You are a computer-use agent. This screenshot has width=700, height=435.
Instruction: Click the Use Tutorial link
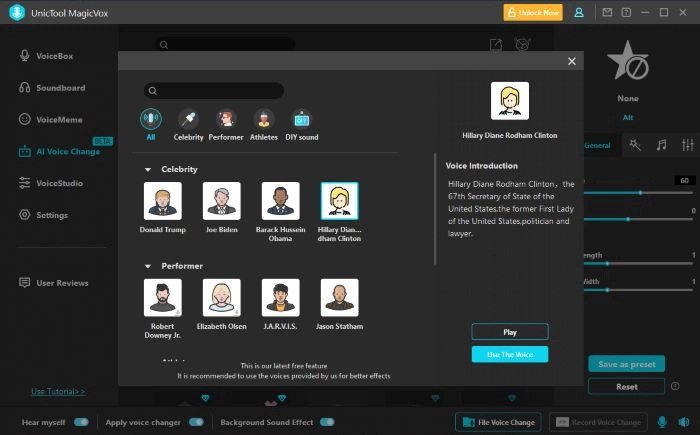point(58,391)
